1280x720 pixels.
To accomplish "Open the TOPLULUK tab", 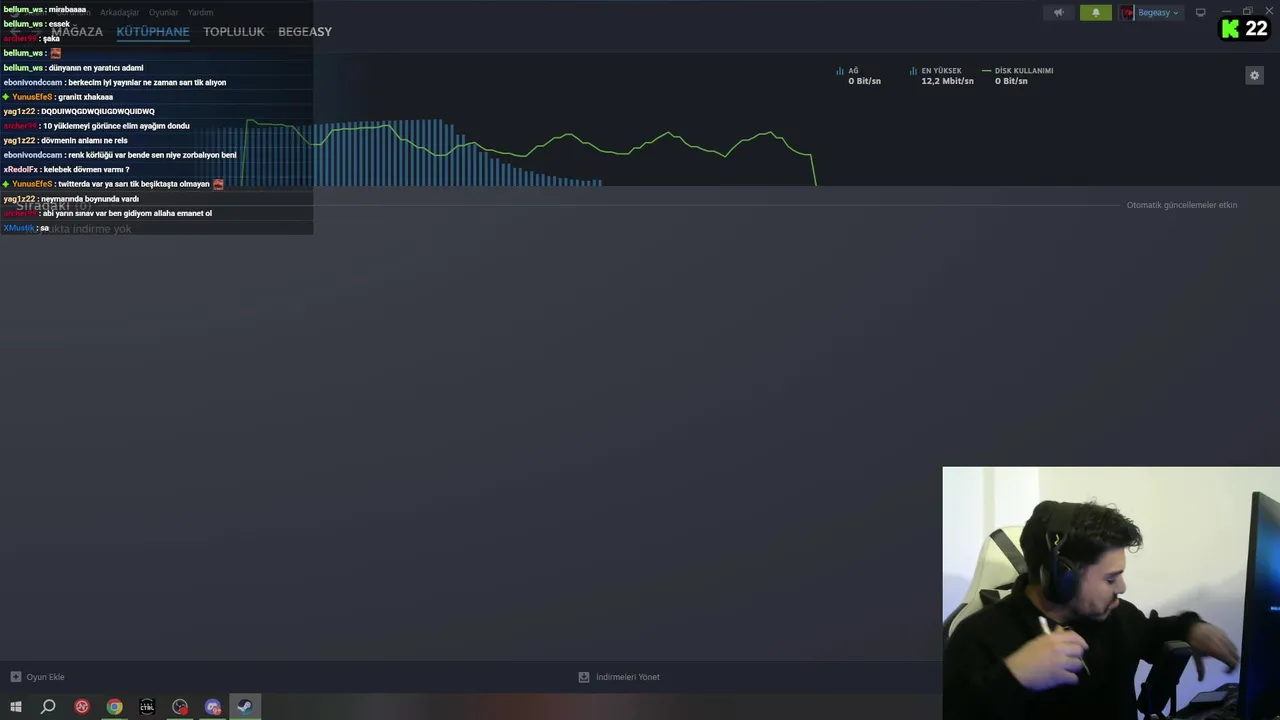I will click(234, 32).
